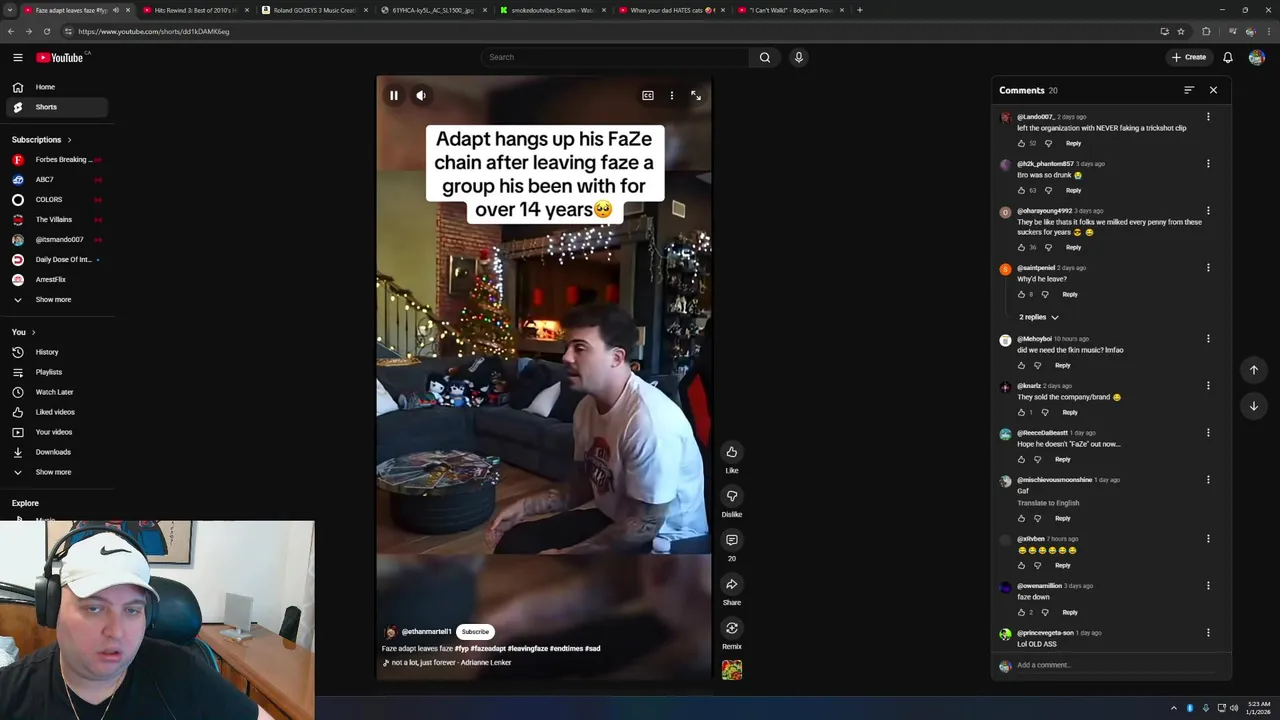
Task: Open The Villains subscription channel
Action: click(x=55, y=220)
